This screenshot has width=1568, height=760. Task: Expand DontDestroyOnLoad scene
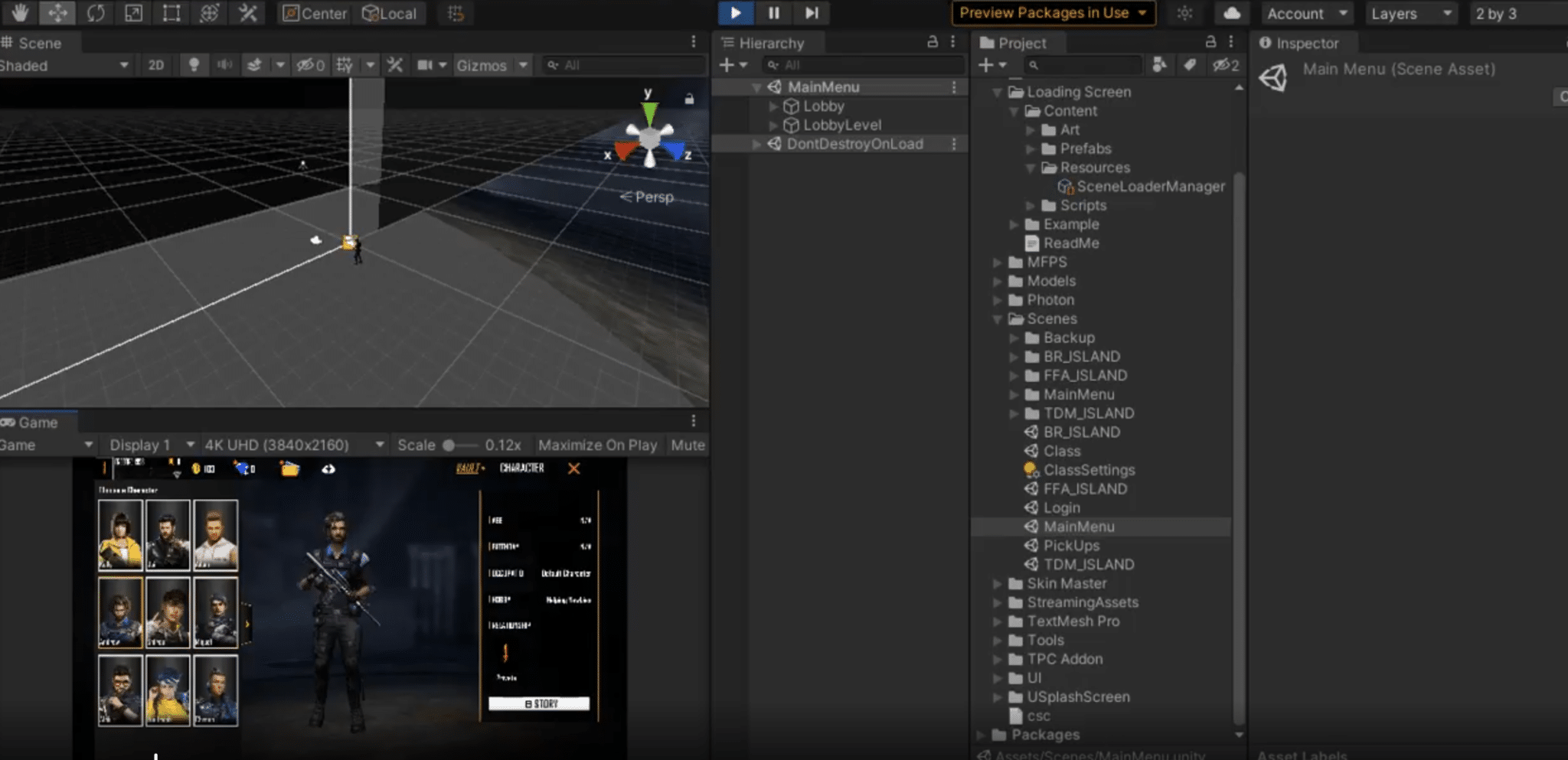[756, 144]
